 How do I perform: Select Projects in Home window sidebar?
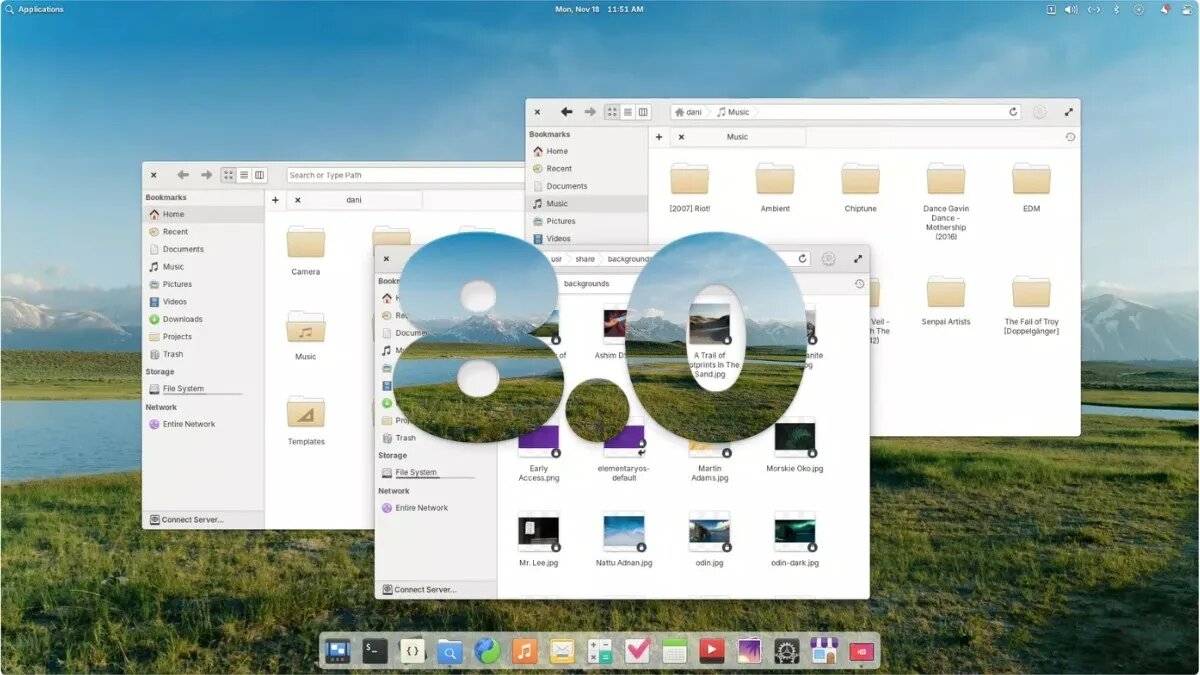(203, 337)
